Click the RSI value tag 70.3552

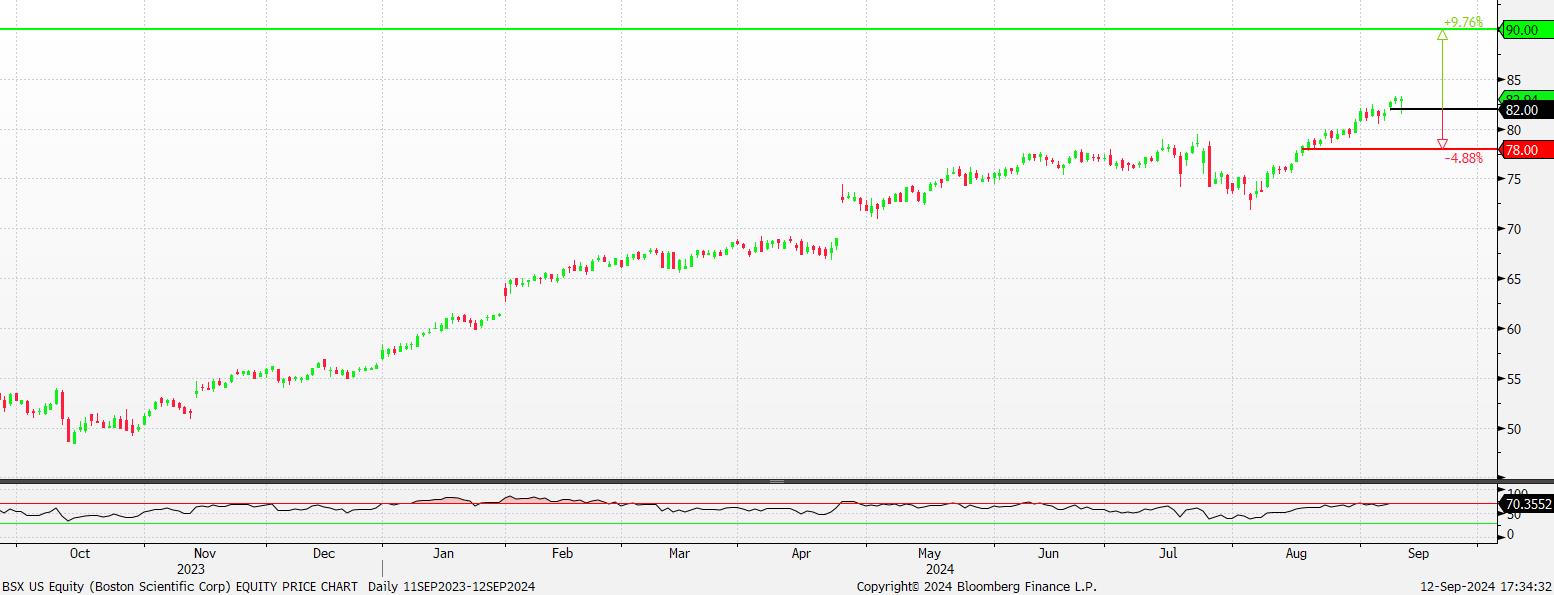coord(1527,505)
